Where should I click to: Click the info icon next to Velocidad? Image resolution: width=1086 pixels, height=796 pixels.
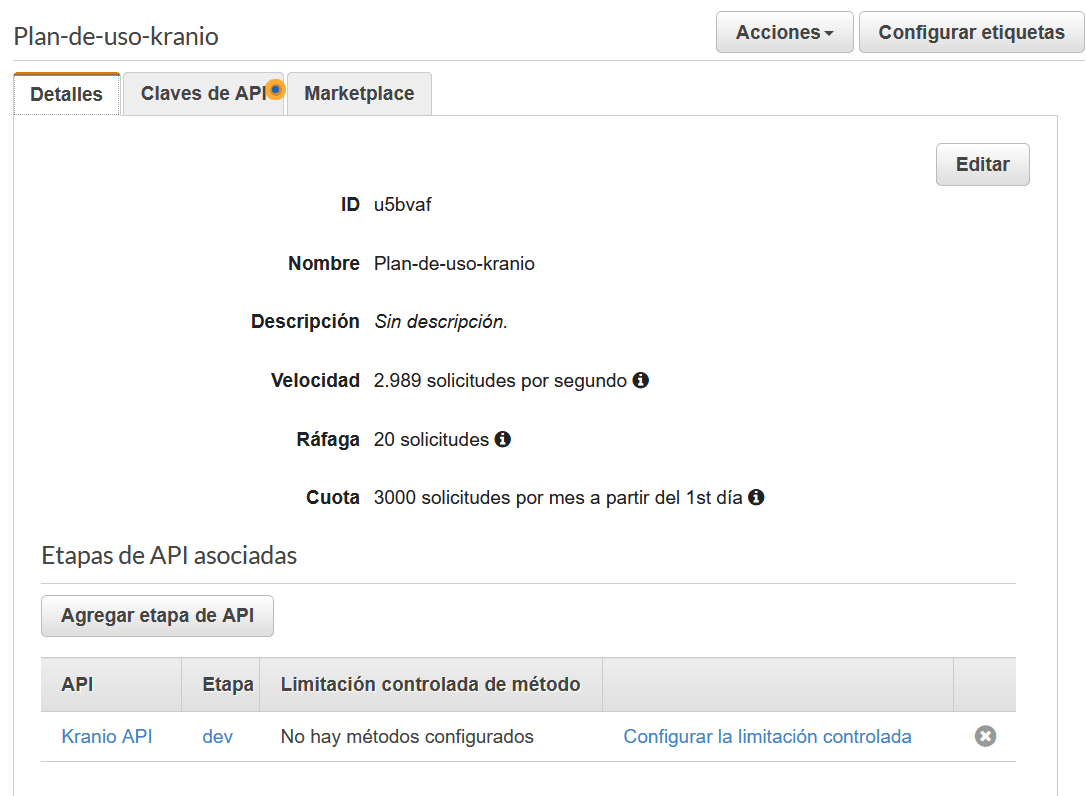click(x=641, y=380)
